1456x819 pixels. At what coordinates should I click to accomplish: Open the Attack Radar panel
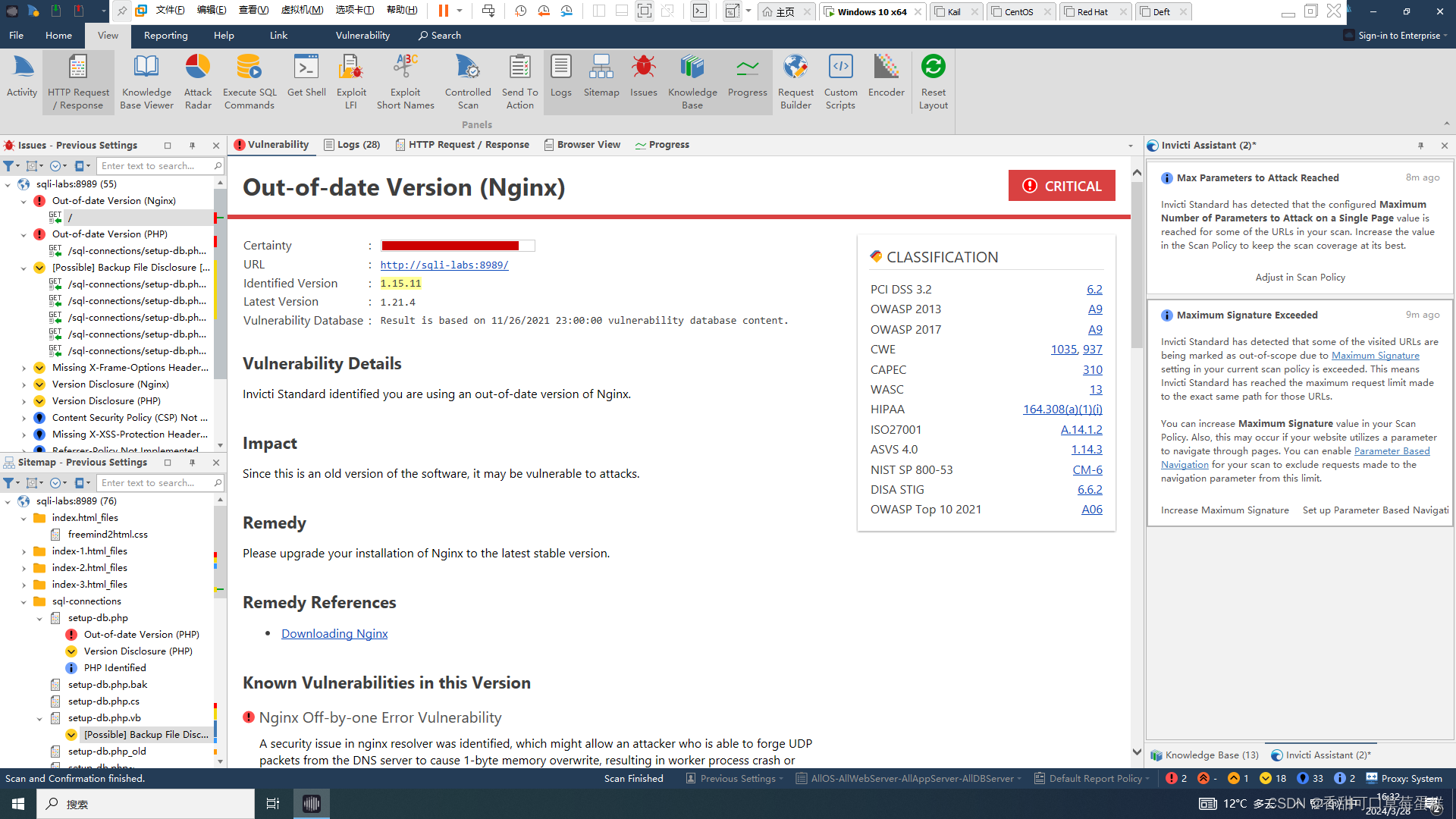tap(198, 81)
